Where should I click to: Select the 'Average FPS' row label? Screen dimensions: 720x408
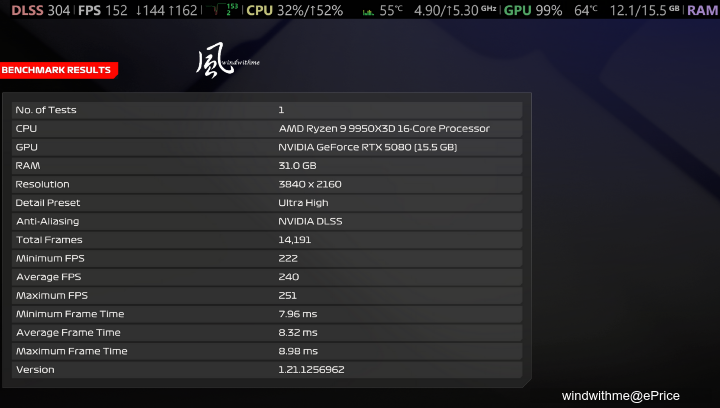pos(49,277)
